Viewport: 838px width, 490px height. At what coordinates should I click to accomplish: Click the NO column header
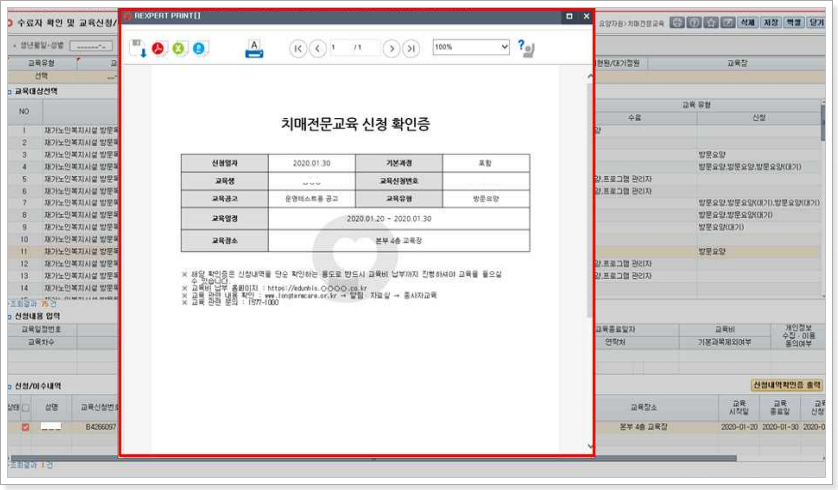[x=24, y=112]
